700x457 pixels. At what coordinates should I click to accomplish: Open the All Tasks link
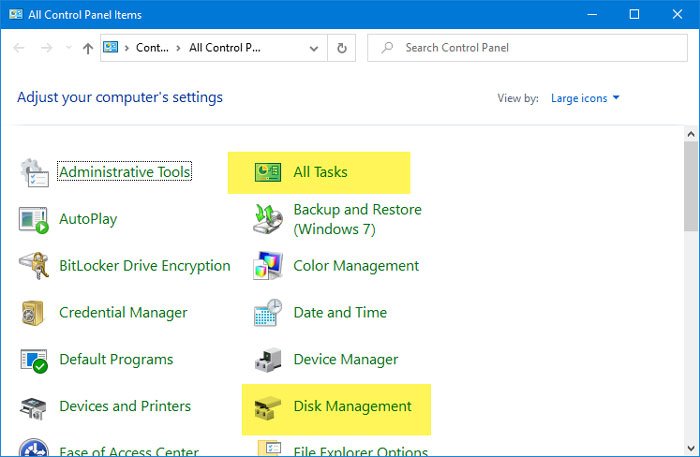click(321, 172)
